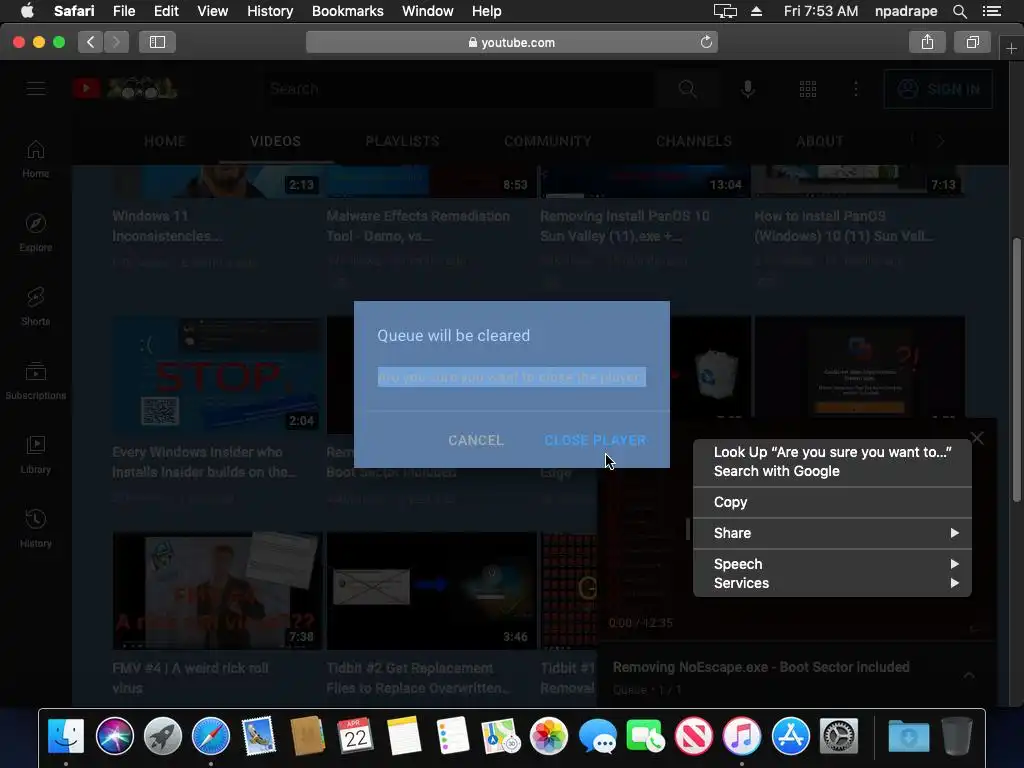This screenshot has width=1024, height=768.
Task: Click the YouTube search magnifier button
Action: pos(687,88)
